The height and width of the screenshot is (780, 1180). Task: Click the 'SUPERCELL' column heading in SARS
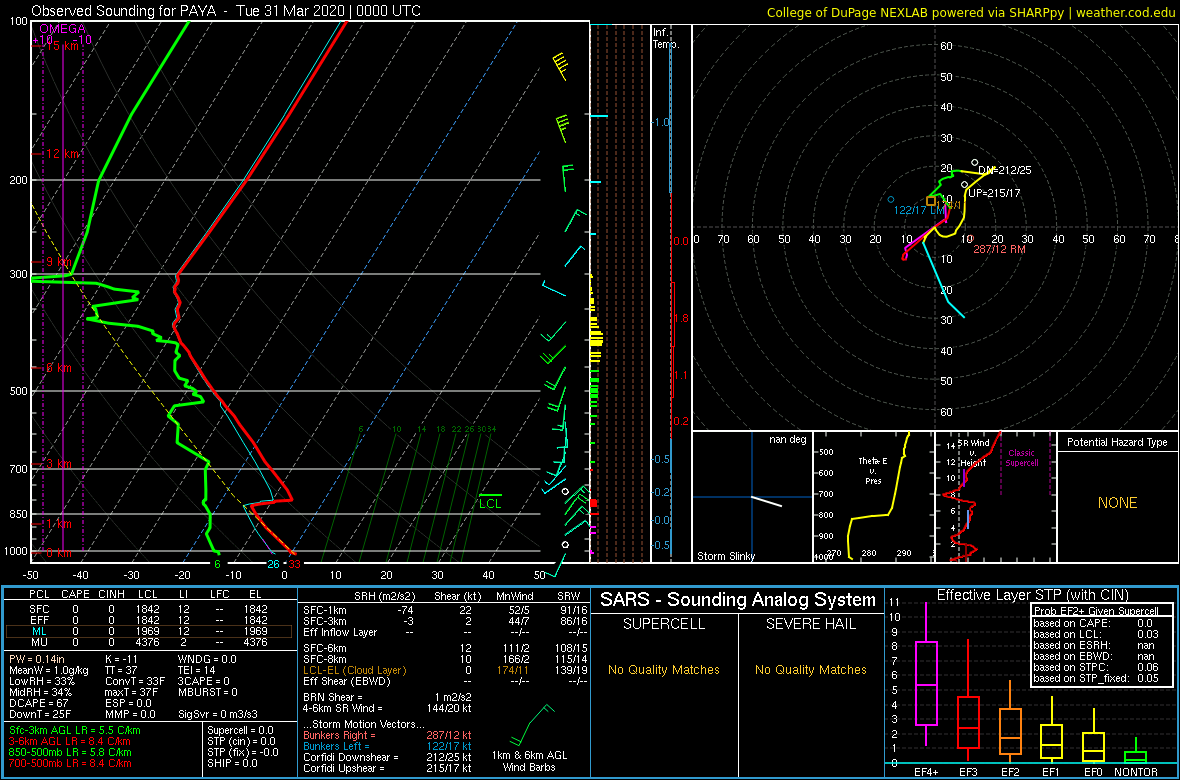[x=664, y=626]
